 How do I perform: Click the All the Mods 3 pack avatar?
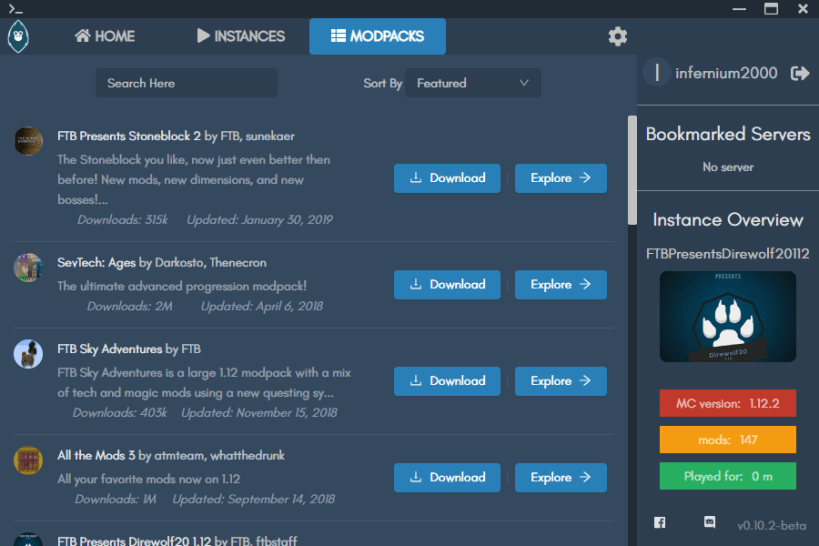point(28,460)
